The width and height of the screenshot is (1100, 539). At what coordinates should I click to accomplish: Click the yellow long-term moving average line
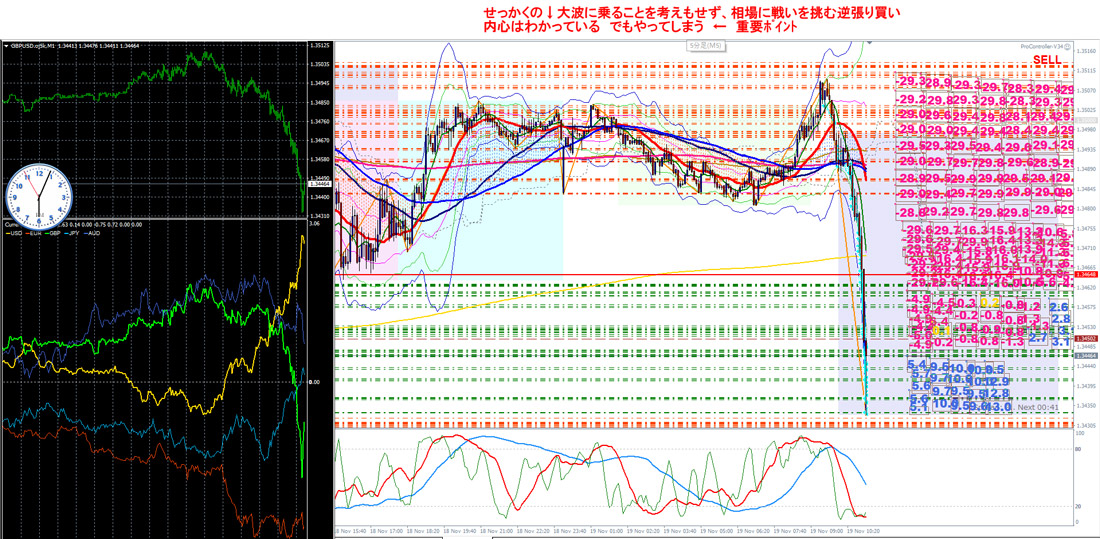pos(603,286)
